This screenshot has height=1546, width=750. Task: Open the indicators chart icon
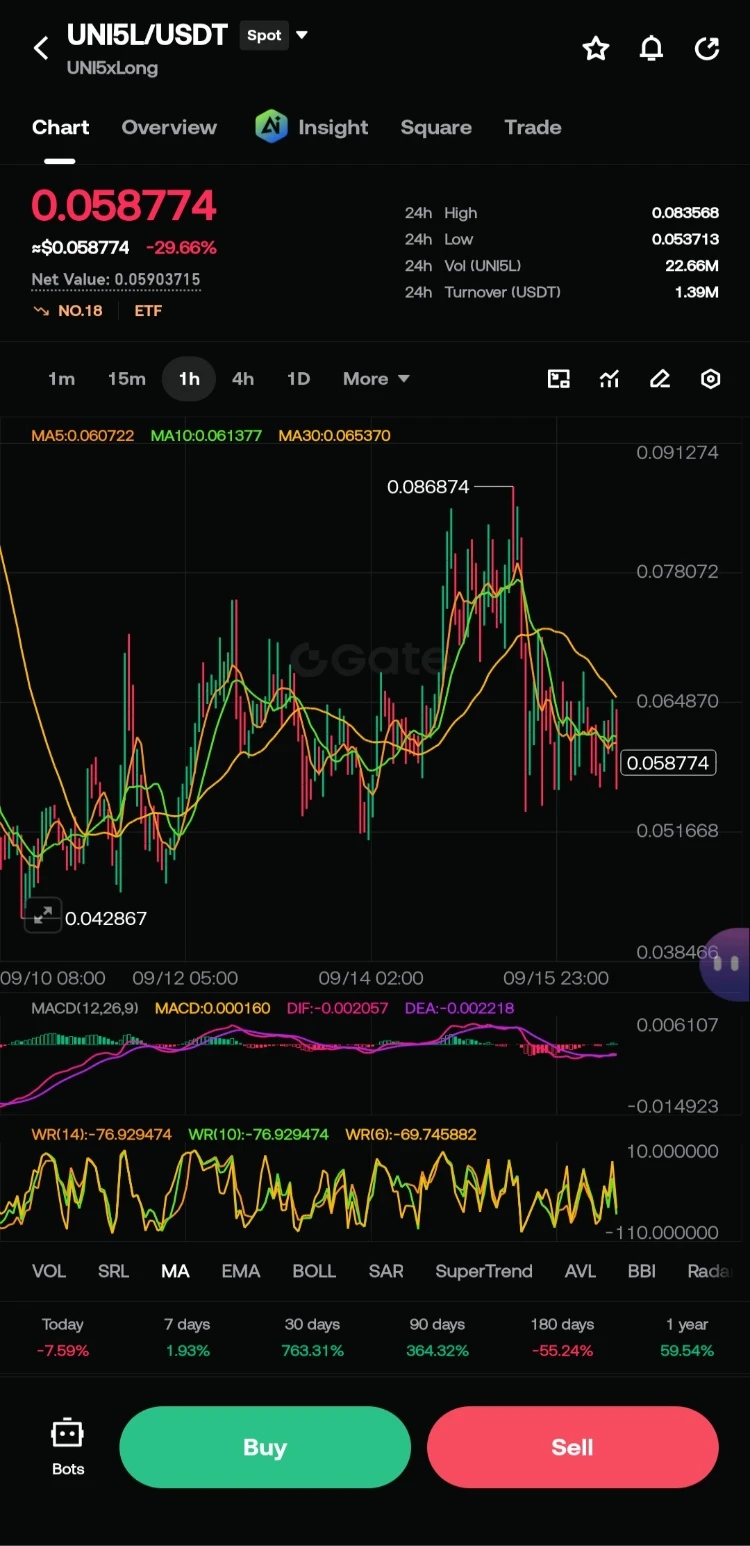609,379
